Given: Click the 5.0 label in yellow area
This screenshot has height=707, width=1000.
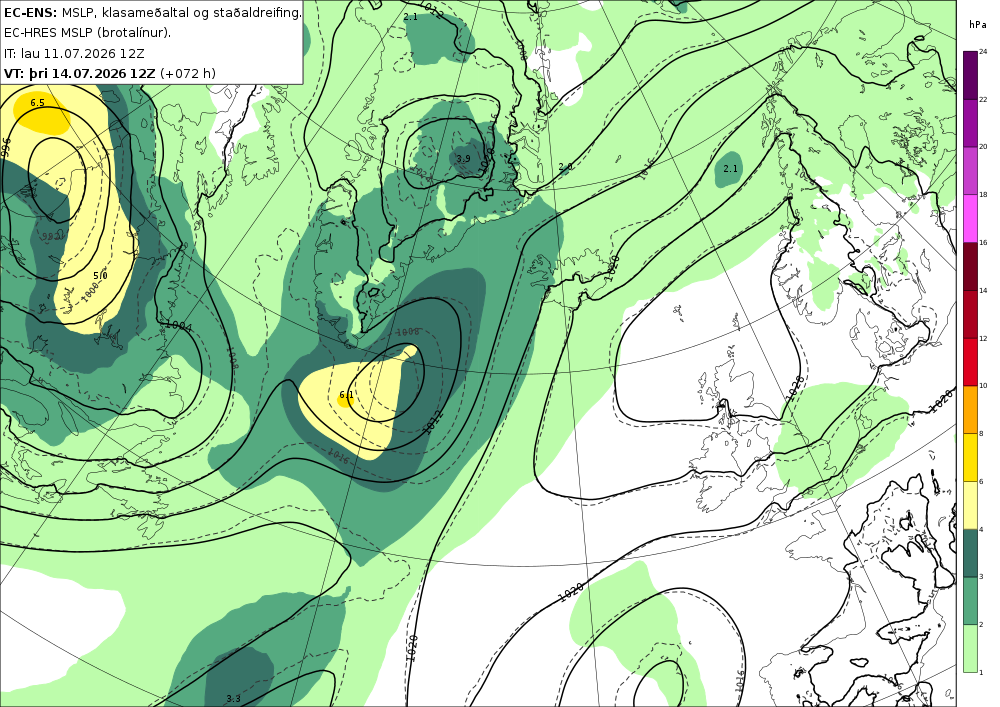Looking at the screenshot, I should tap(100, 275).
